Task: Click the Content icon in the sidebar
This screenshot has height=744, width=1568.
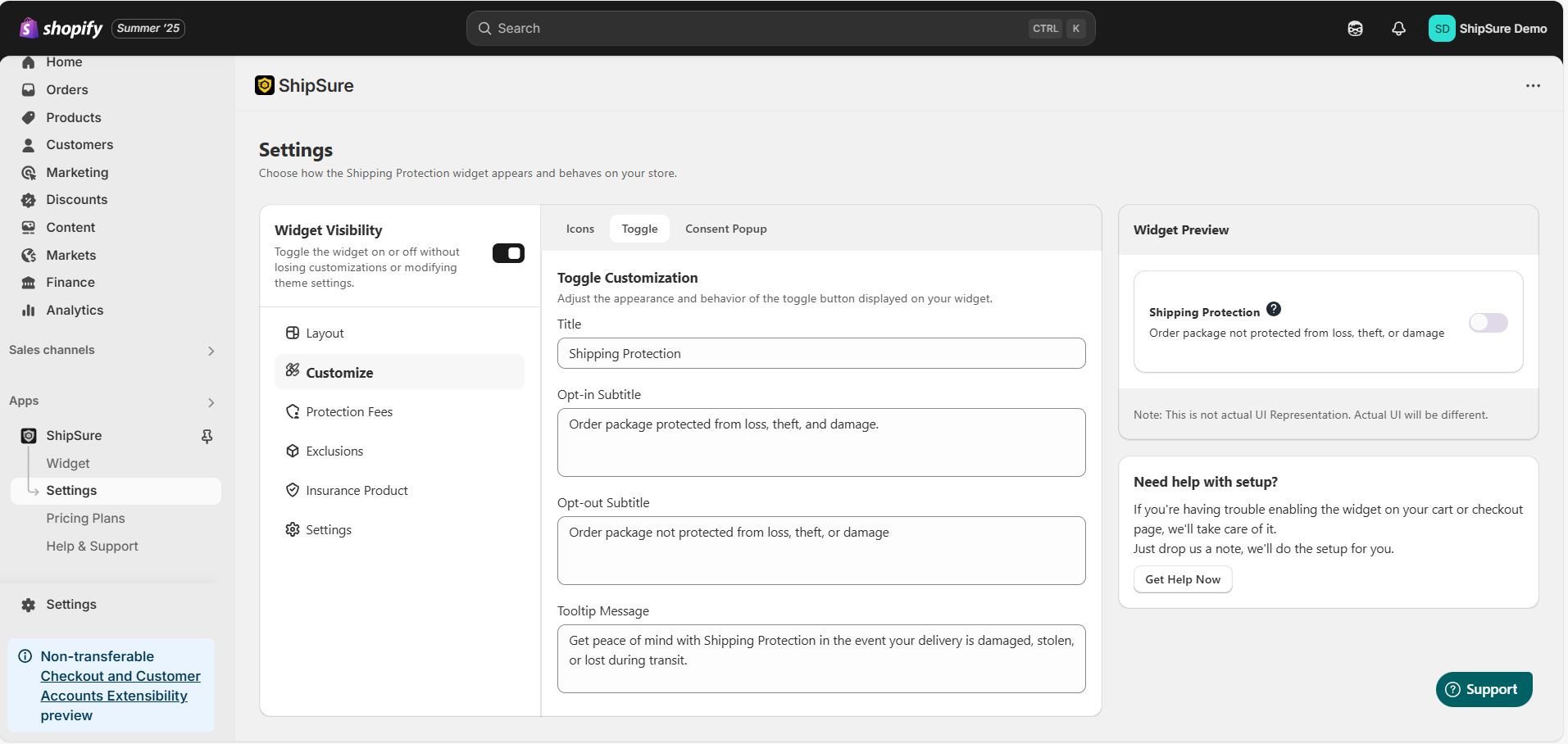Action: pos(29,228)
